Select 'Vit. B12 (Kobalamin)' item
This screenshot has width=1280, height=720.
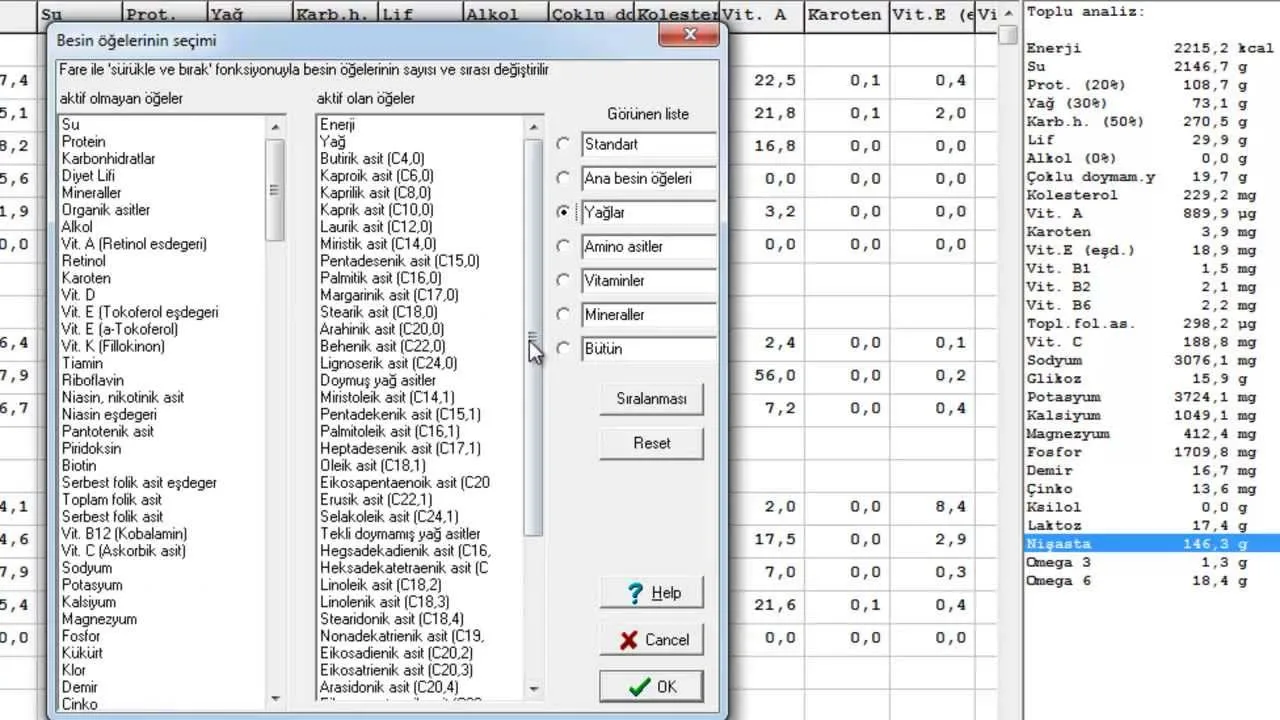click(124, 533)
